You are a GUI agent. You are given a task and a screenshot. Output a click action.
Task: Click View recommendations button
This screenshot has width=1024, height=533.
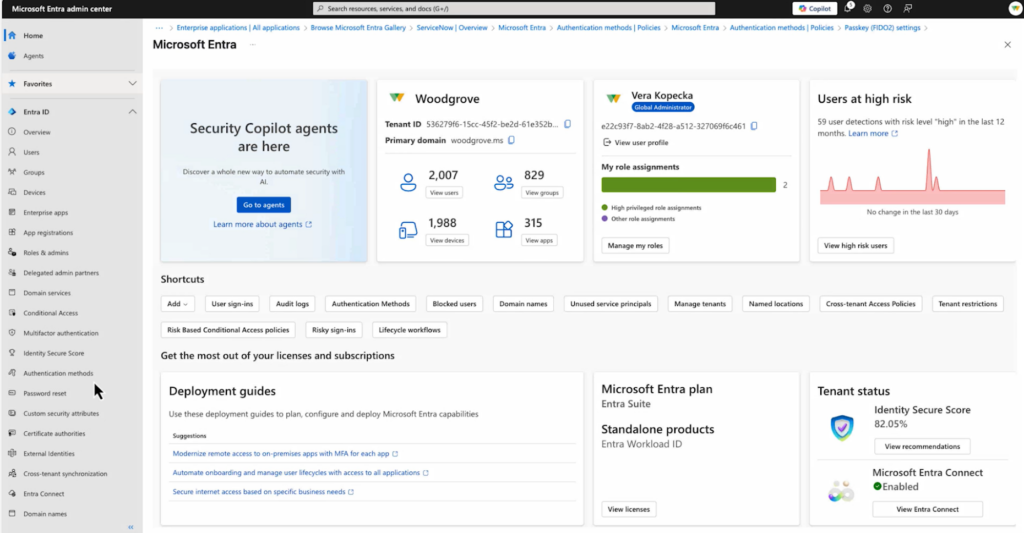(922, 446)
